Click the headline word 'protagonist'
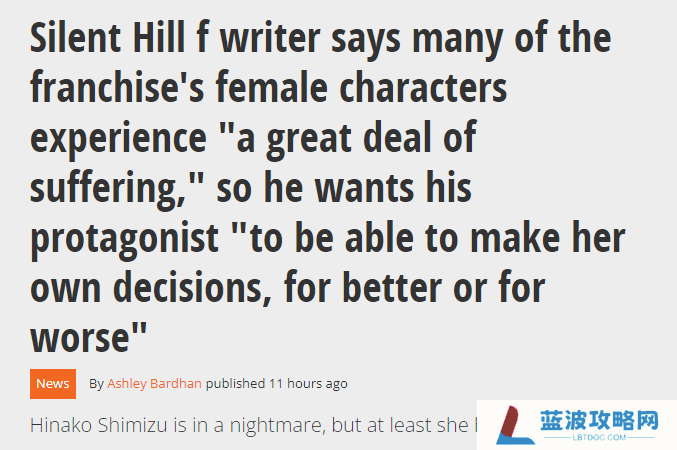 click(x=124, y=239)
